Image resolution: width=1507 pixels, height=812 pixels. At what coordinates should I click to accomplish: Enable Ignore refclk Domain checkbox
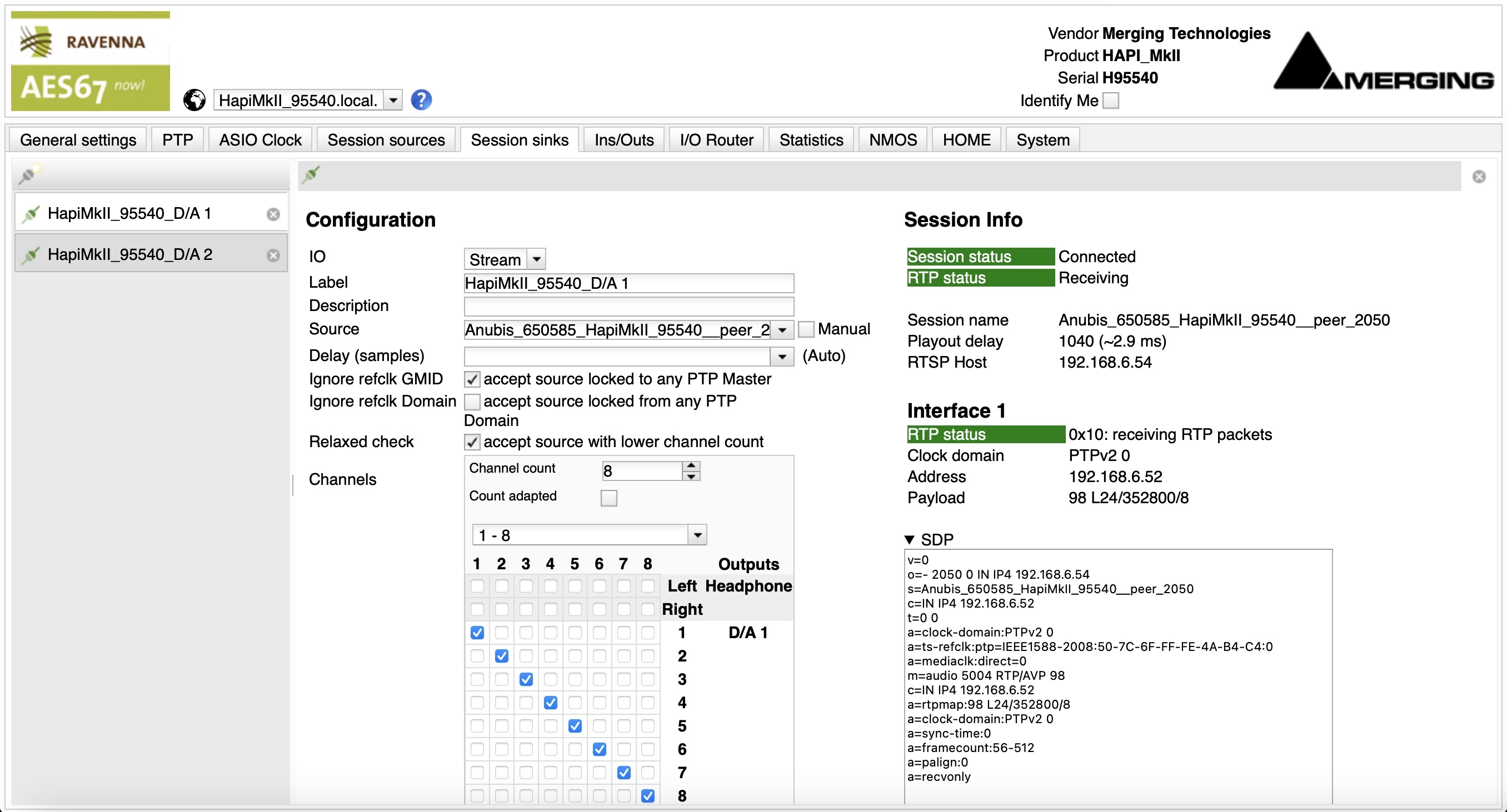tap(472, 402)
